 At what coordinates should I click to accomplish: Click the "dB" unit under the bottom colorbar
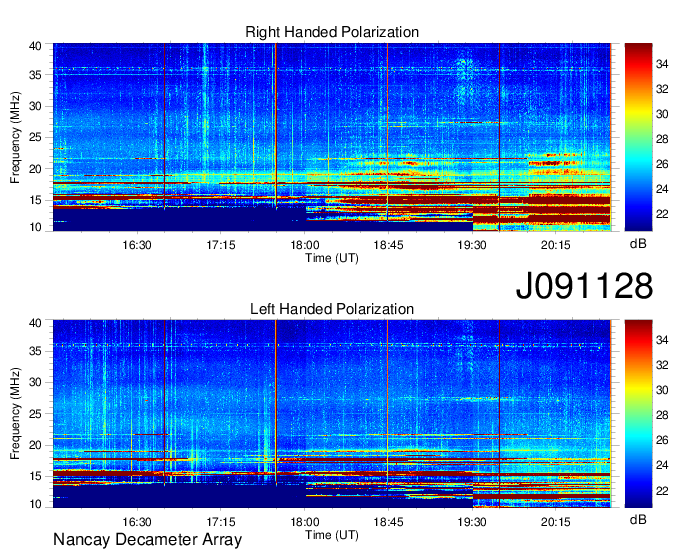[638, 519]
